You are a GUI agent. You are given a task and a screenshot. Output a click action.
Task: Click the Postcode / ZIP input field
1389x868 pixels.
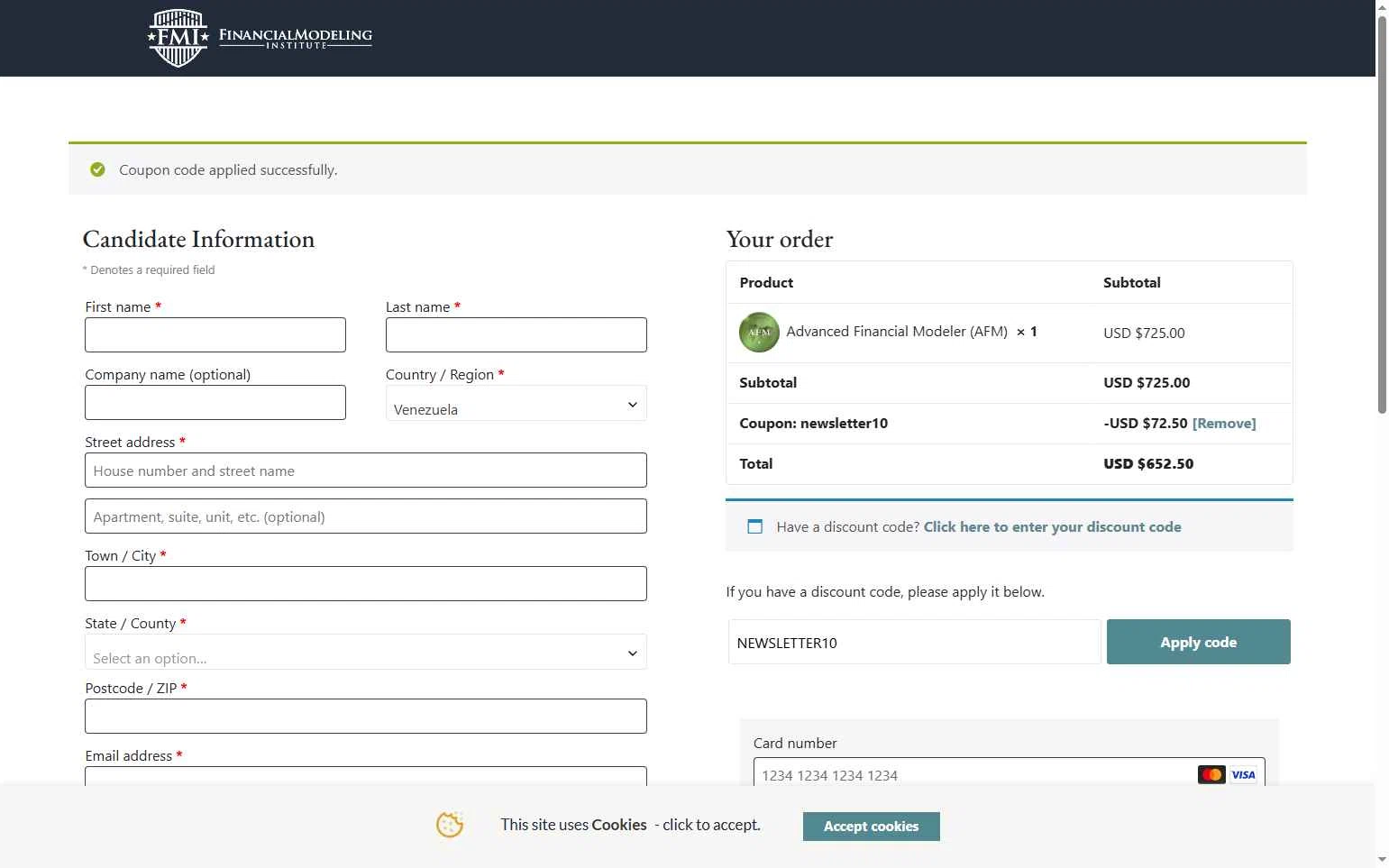tap(365, 717)
